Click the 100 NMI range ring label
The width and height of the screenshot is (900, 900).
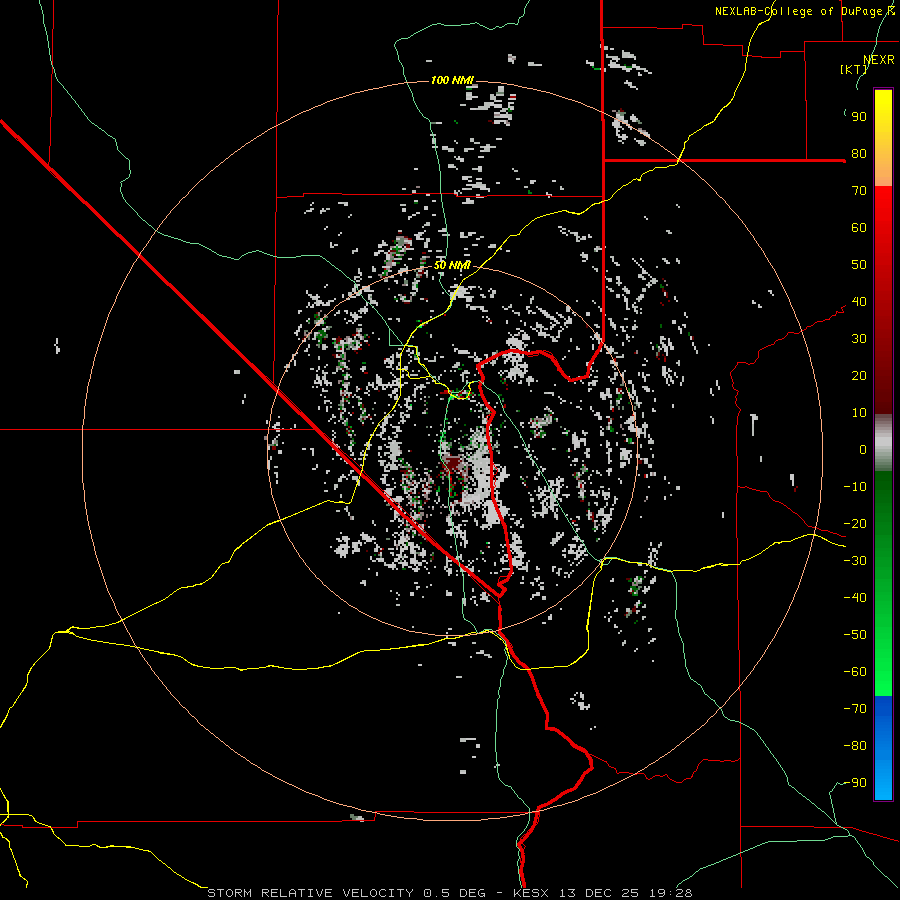click(452, 80)
